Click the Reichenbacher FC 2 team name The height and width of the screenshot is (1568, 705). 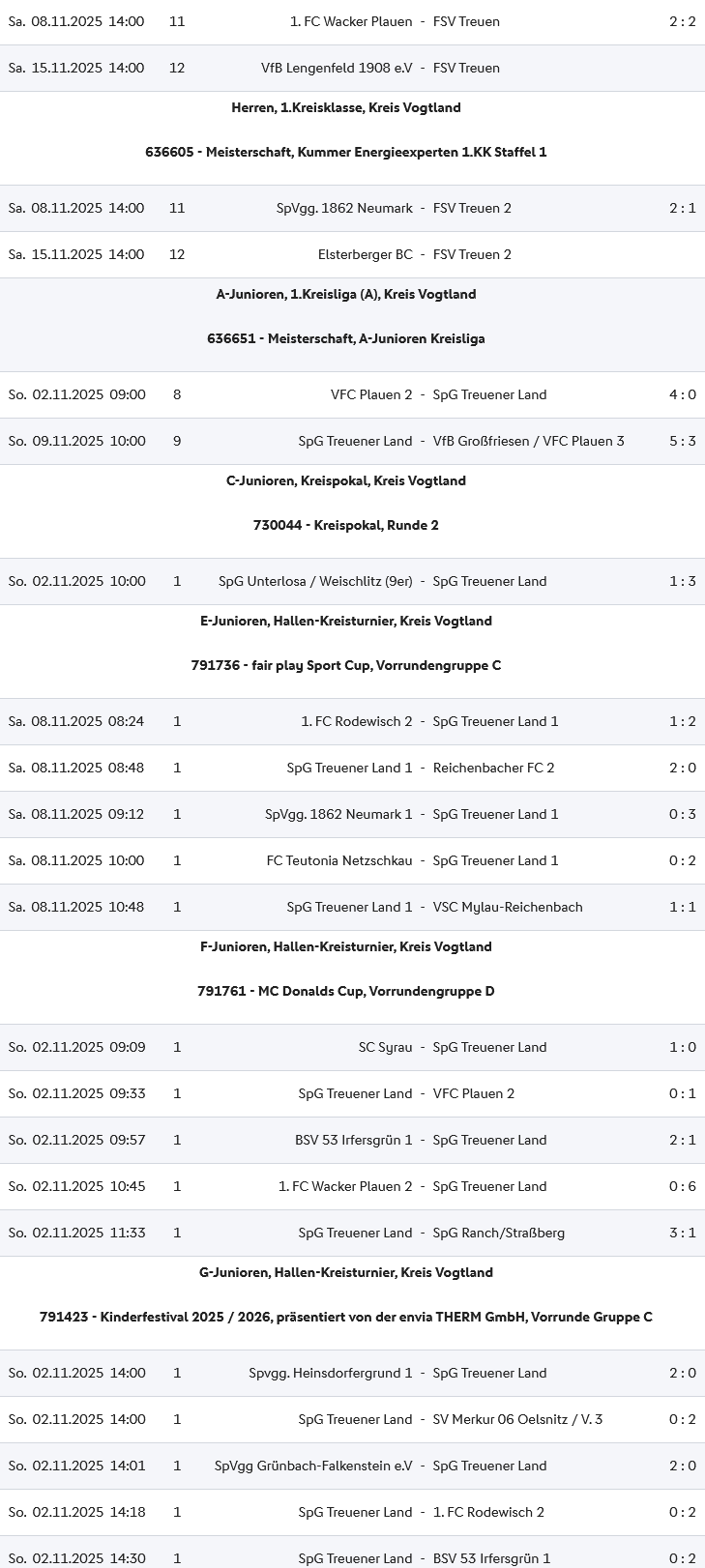(x=493, y=768)
